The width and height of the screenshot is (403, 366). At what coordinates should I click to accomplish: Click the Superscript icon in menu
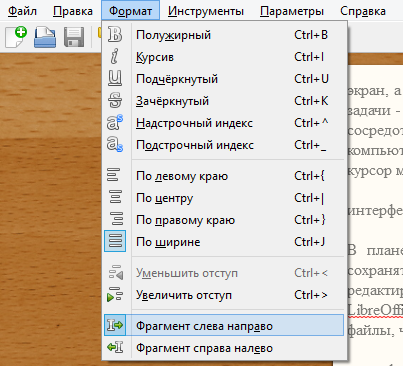point(115,123)
